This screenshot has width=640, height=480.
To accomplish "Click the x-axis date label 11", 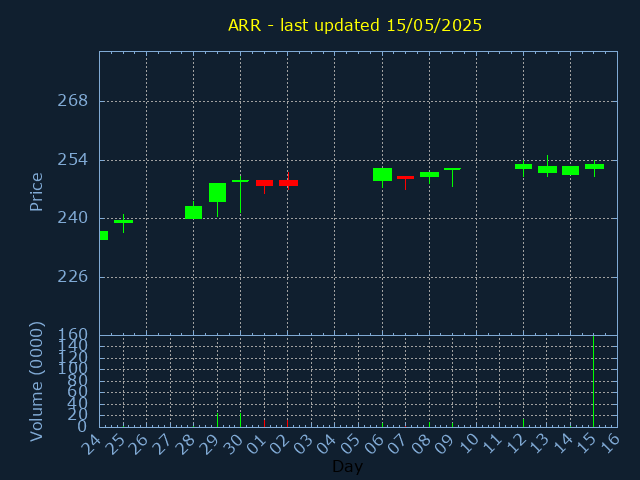I will point(493,443).
